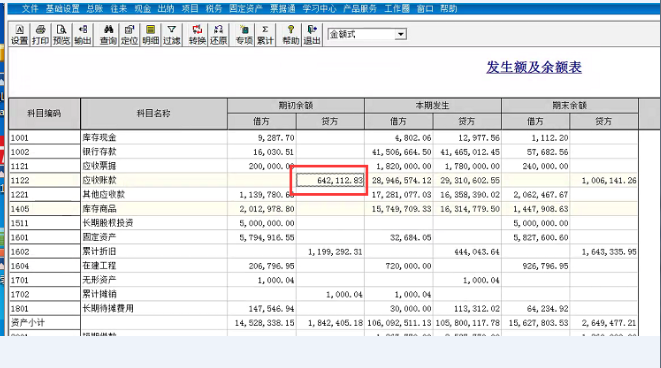Select the 14,528,338.15 subtotal opening debit cell
661x368 pixels.
click(x=262, y=323)
